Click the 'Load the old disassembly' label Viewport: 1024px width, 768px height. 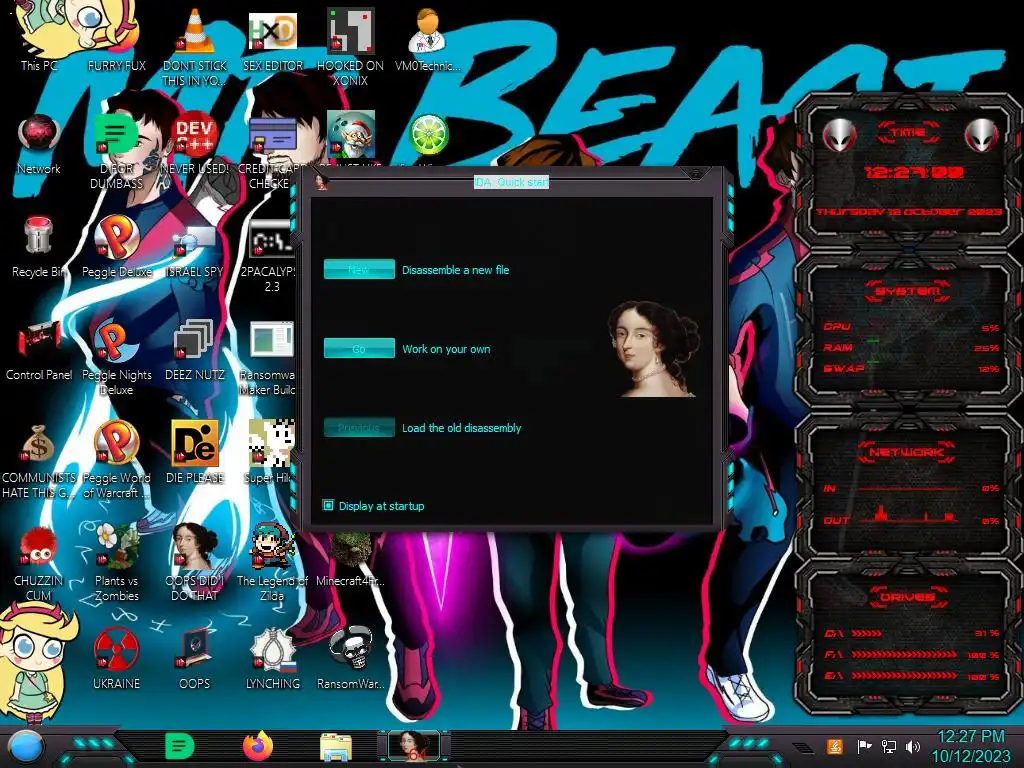click(461, 428)
